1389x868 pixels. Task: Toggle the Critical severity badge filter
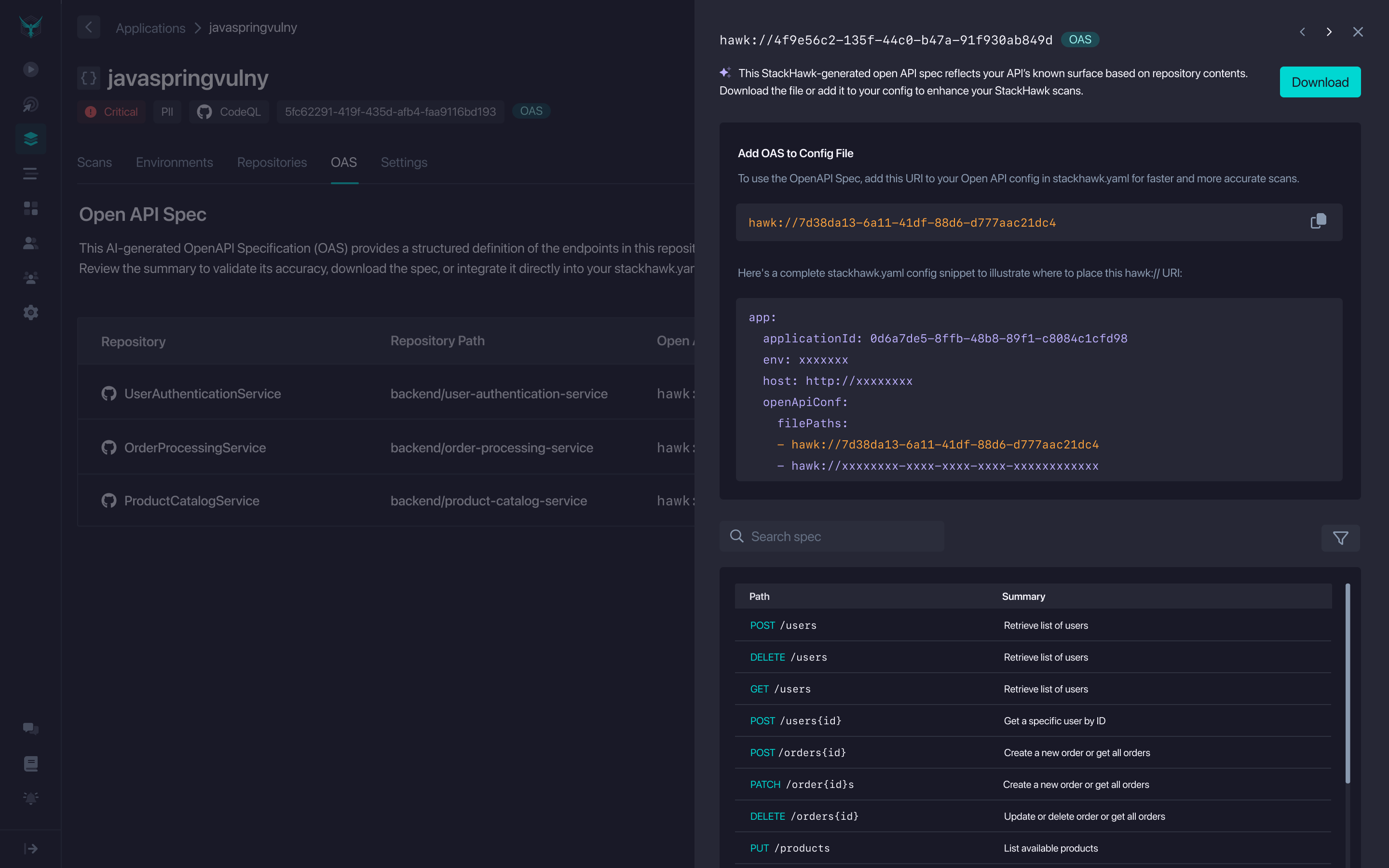point(111,111)
